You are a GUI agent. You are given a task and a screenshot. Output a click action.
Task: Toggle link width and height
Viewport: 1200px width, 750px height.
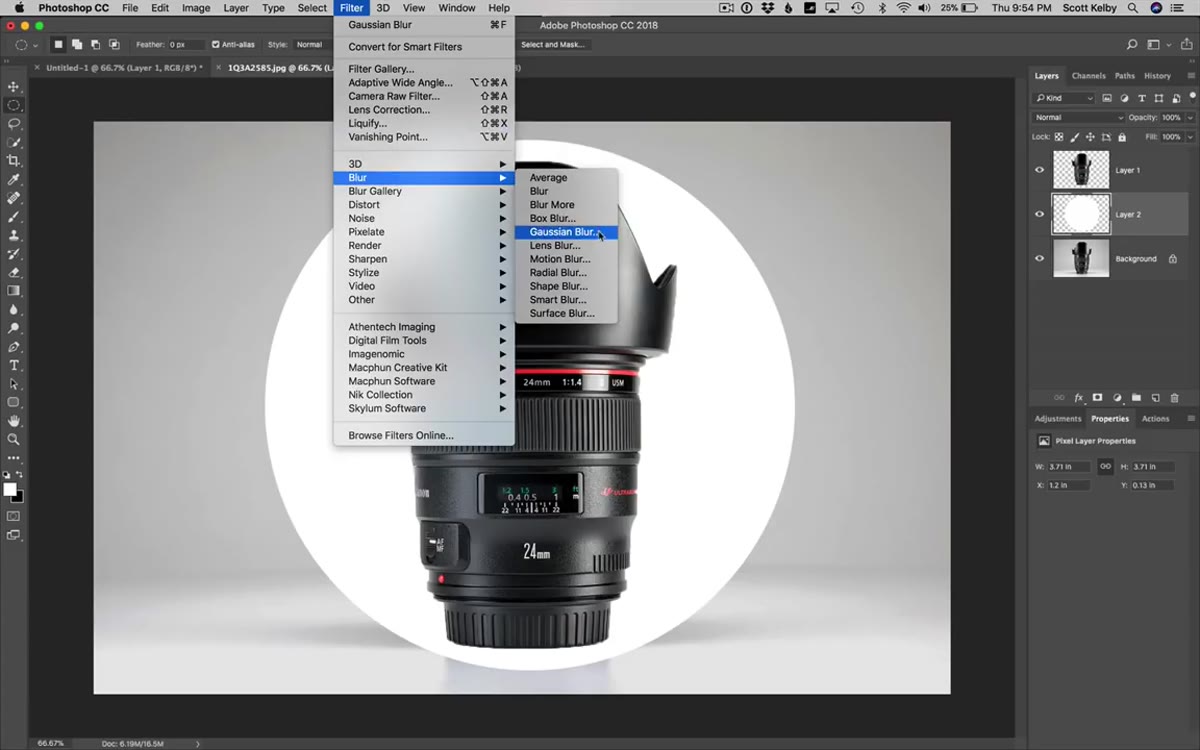point(1105,467)
